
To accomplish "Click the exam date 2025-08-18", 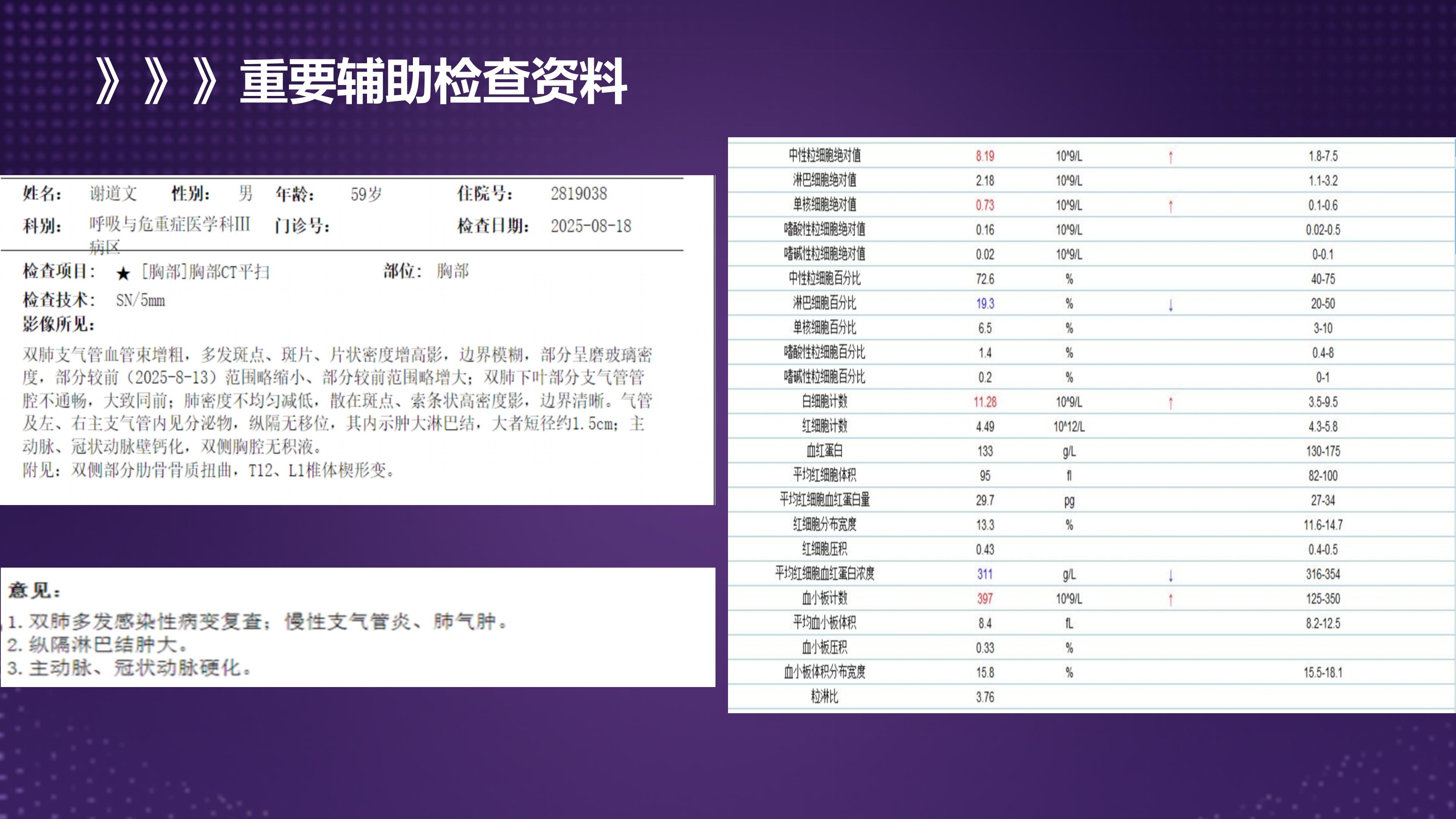I will click(x=591, y=226).
